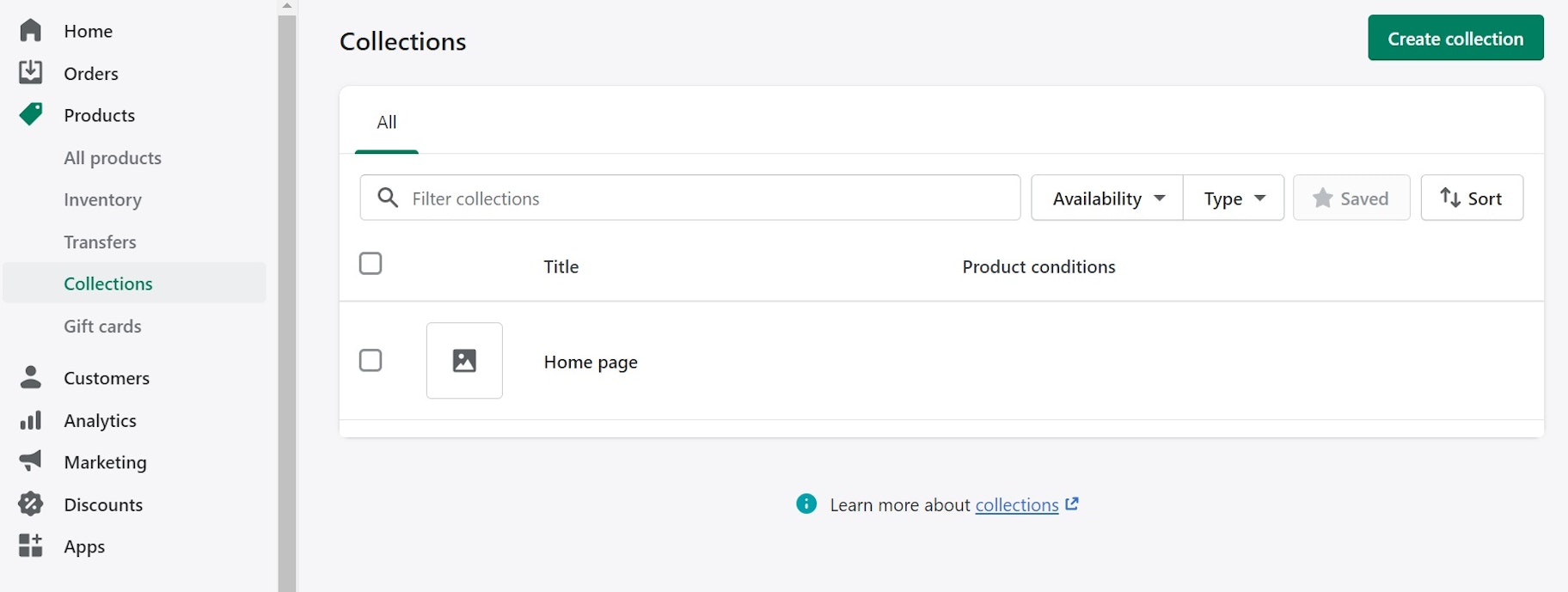Toggle the select-all collections checkbox
Viewport: 1568px width, 592px height.
(x=371, y=264)
